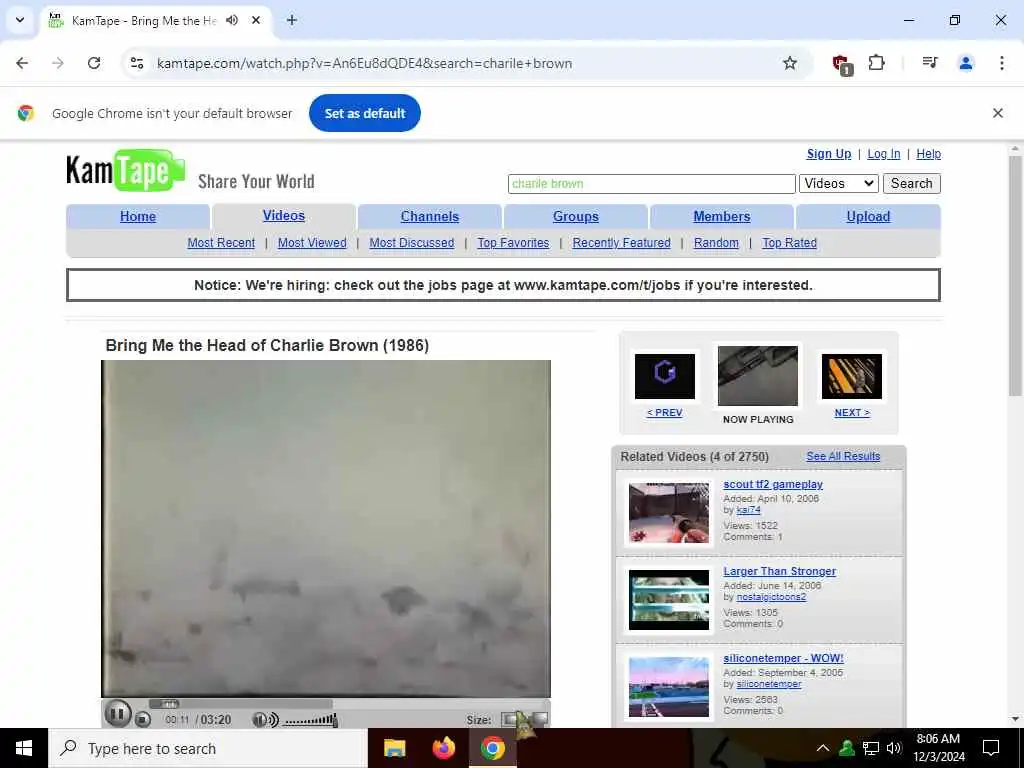Open the Top Rated link
This screenshot has height=768, width=1024.
click(x=789, y=243)
